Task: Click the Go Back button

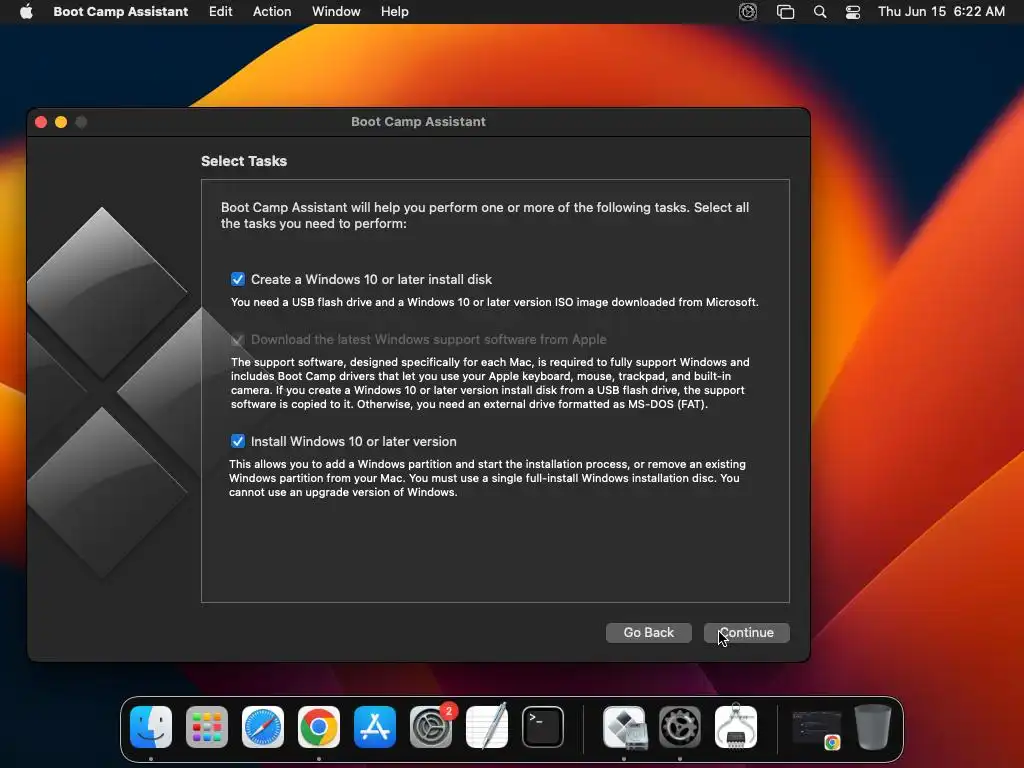Action: tap(648, 632)
